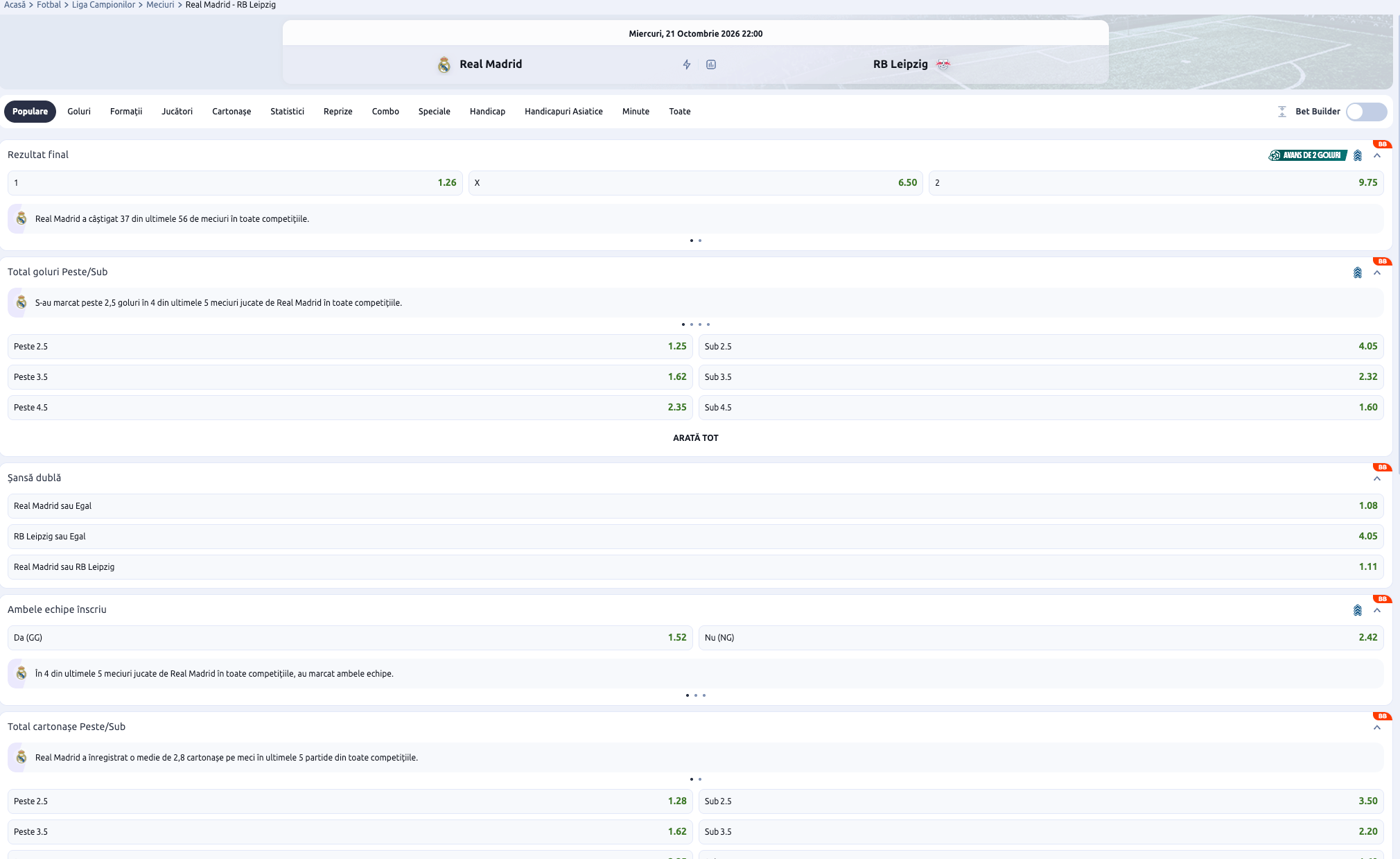Click BB badge on the Rezultat final section
Screen dimensions: 1400x859
click(1382, 144)
